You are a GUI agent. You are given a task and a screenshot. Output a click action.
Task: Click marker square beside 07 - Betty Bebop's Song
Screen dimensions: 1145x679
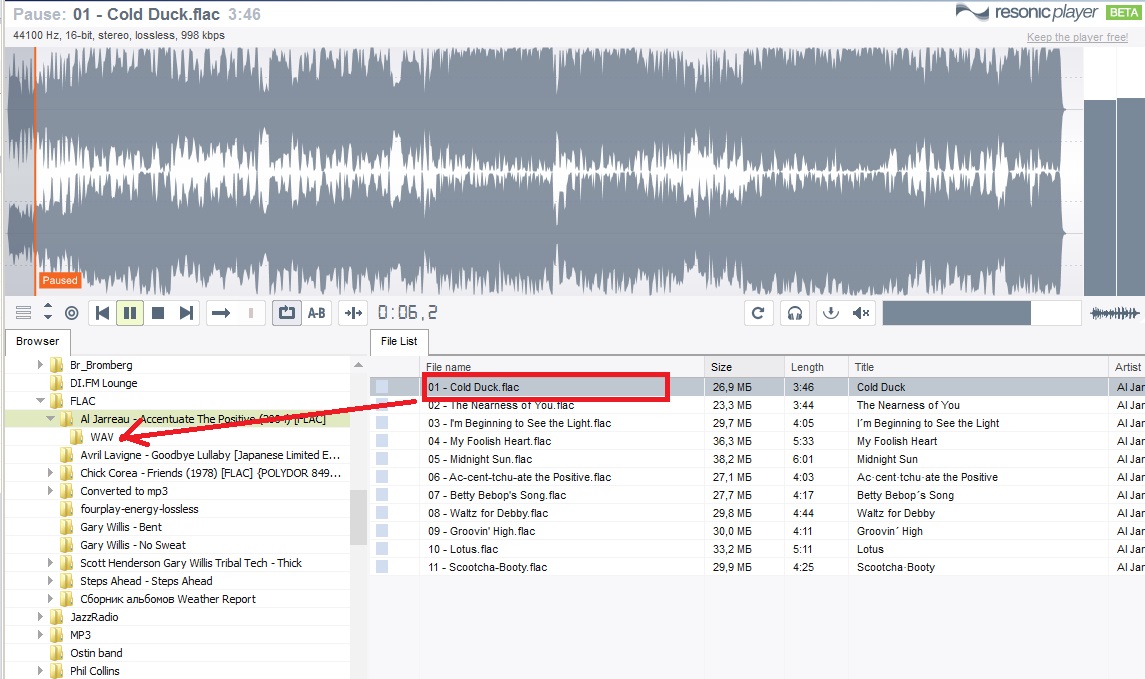point(382,495)
